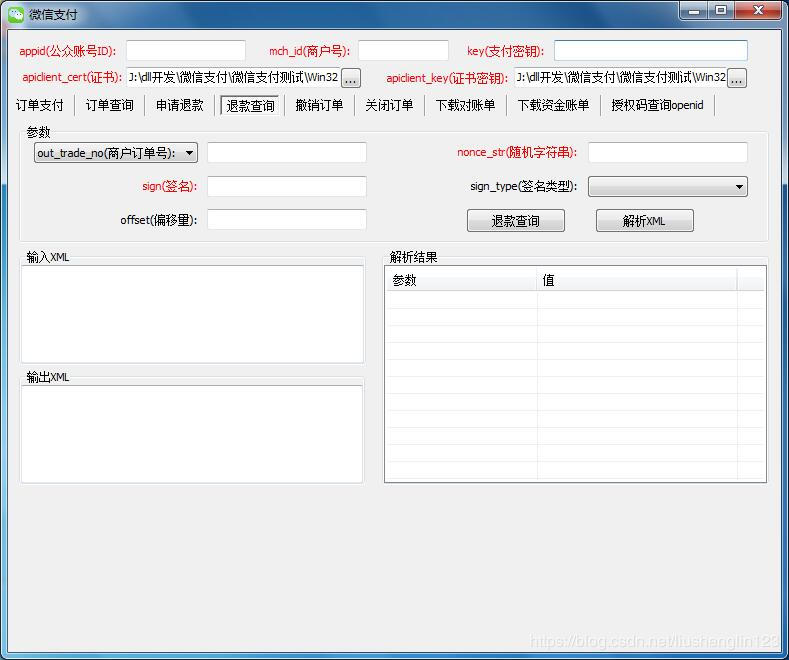
Task: Open the 申请退款 tab
Action: 180,105
